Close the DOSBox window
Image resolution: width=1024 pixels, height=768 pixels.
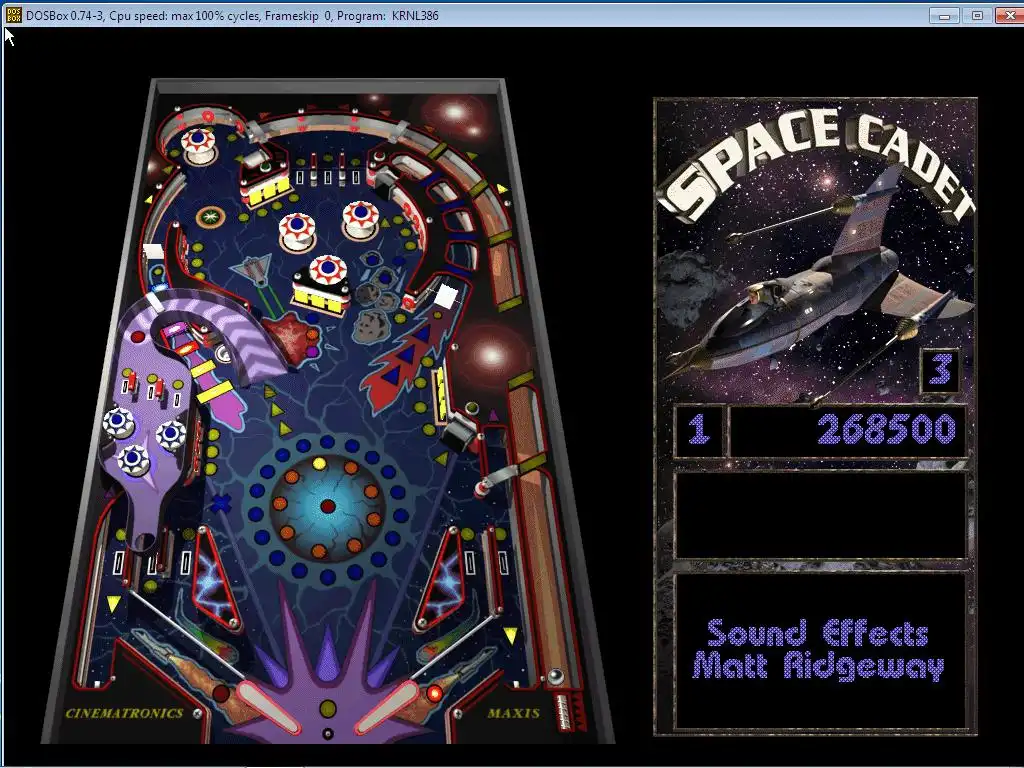tap(1009, 16)
